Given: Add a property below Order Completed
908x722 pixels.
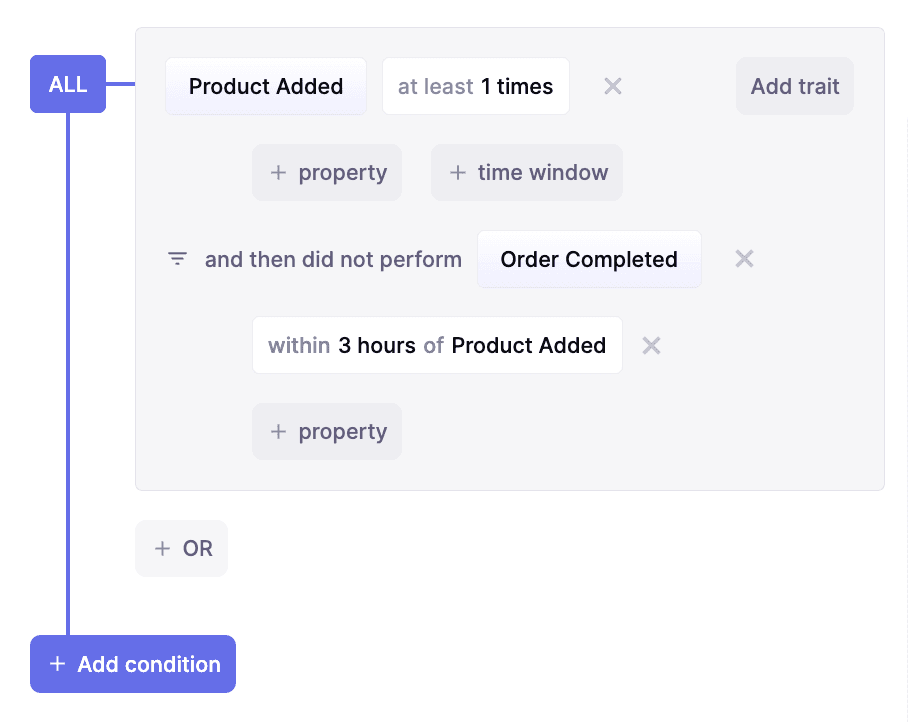Looking at the screenshot, I should 327,432.
